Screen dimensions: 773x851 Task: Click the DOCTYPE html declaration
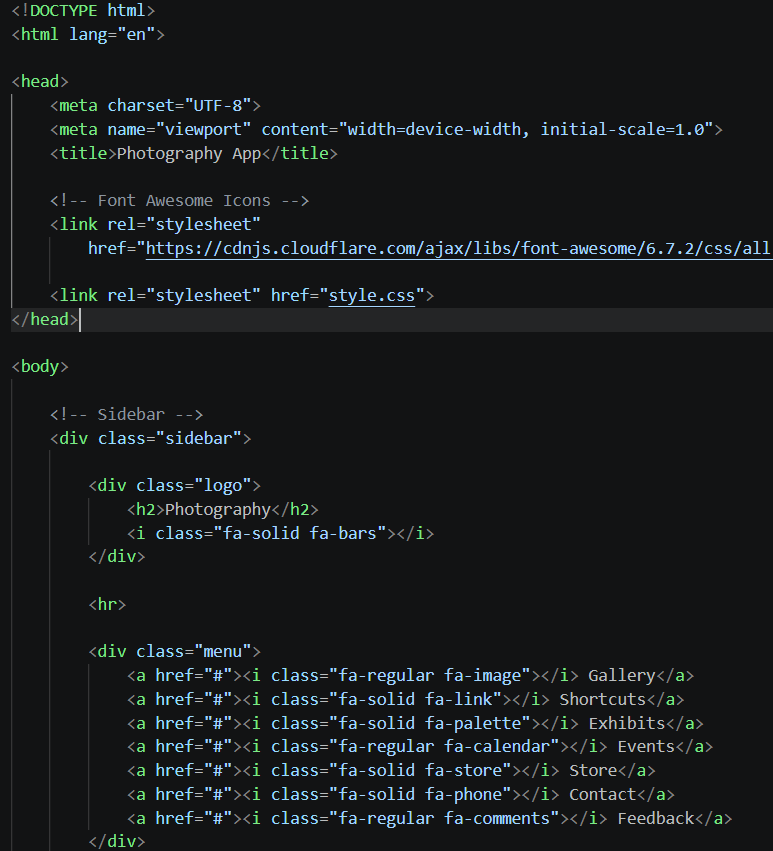pyautogui.click(x=84, y=10)
